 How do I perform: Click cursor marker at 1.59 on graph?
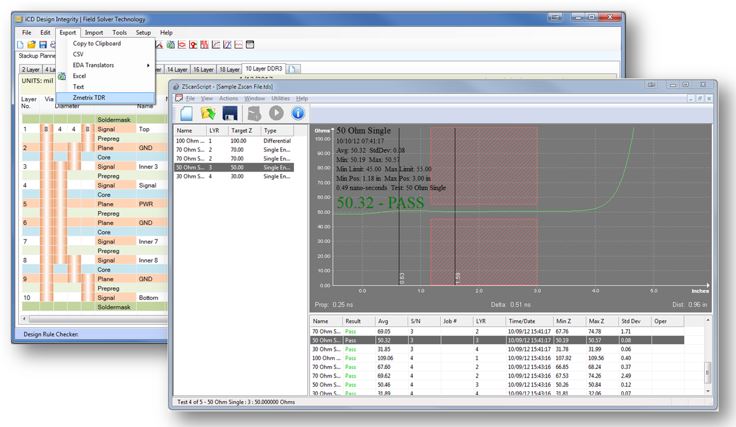coord(455,206)
